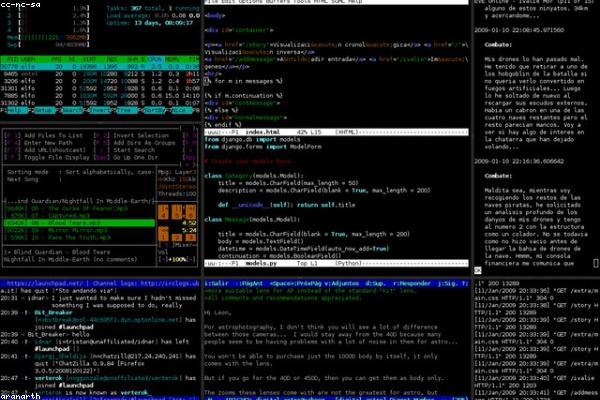Screen dimensions: 600x400
Task: Choose Invert Selection in music player menu
Action: [139, 135]
